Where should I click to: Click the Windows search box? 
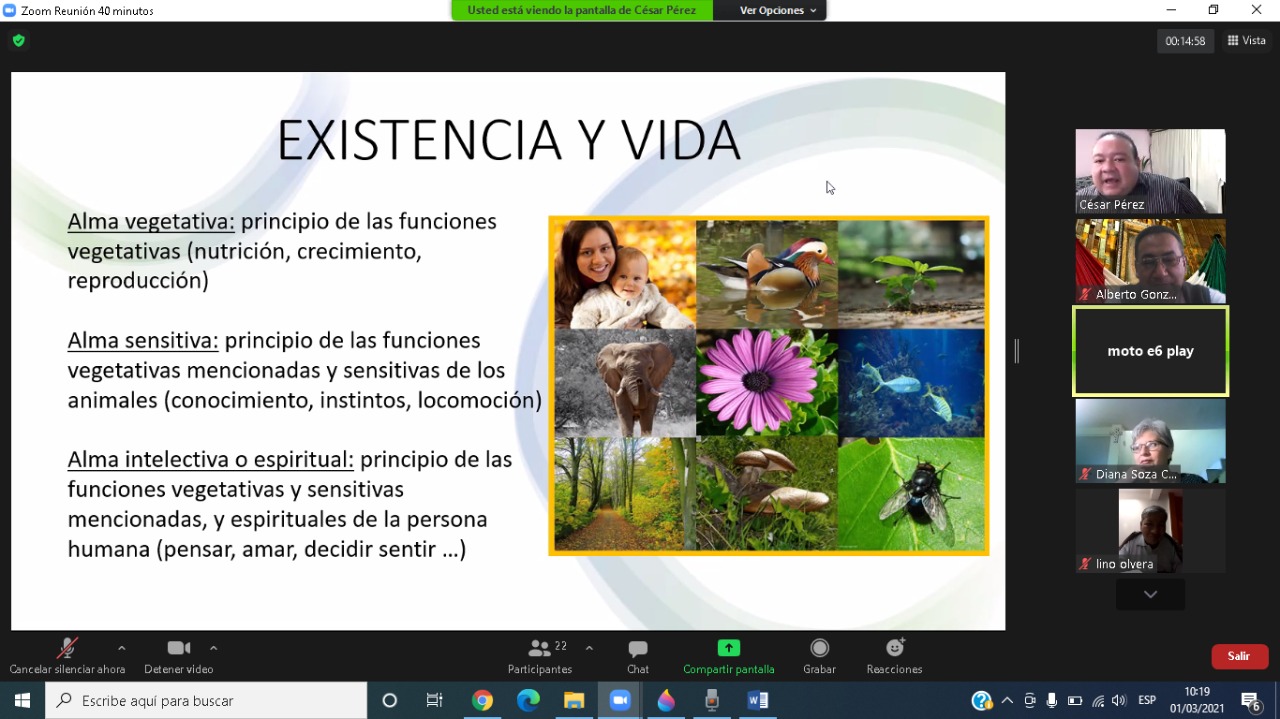(206, 701)
